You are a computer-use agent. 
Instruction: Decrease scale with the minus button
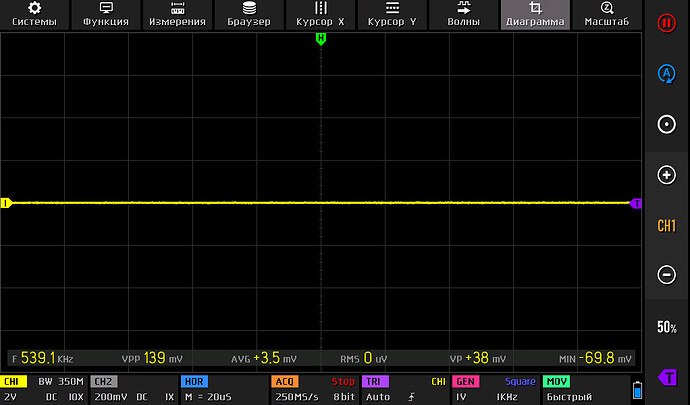[666, 275]
